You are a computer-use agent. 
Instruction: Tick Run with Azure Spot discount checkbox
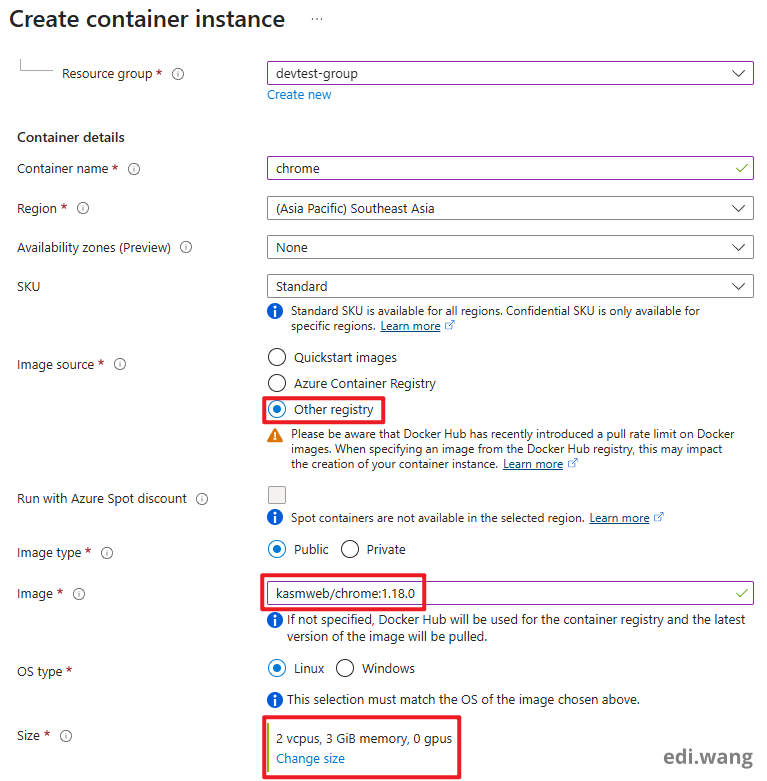pyautogui.click(x=277, y=495)
